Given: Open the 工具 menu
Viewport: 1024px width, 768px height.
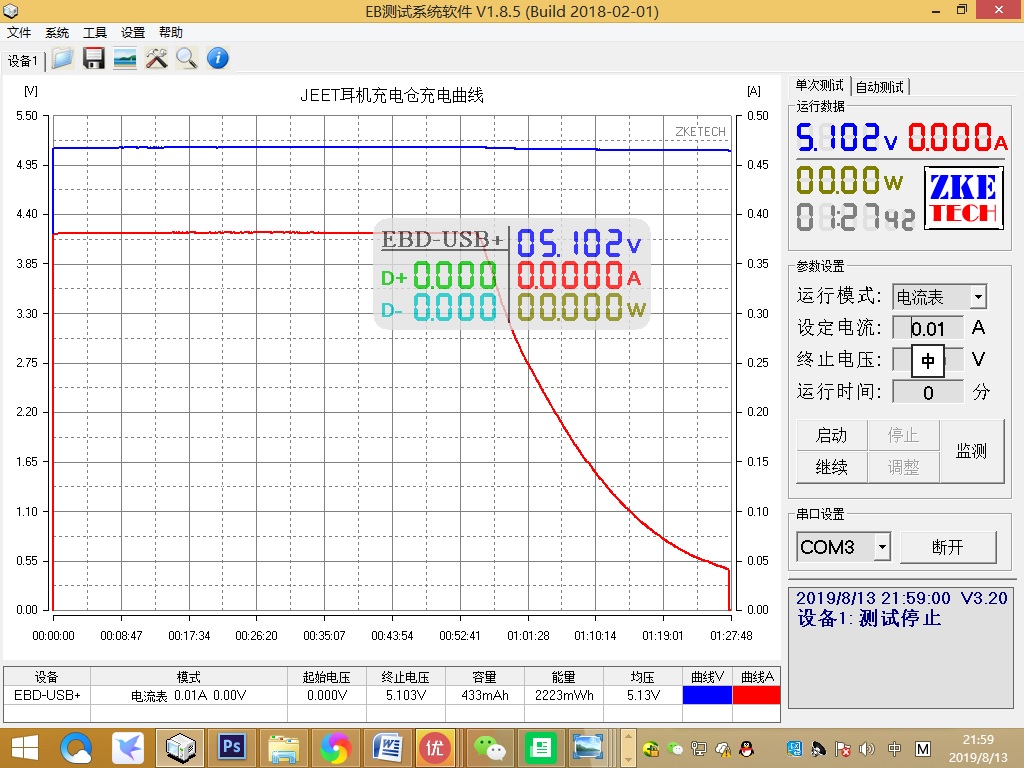Looking at the screenshot, I should 95,32.
